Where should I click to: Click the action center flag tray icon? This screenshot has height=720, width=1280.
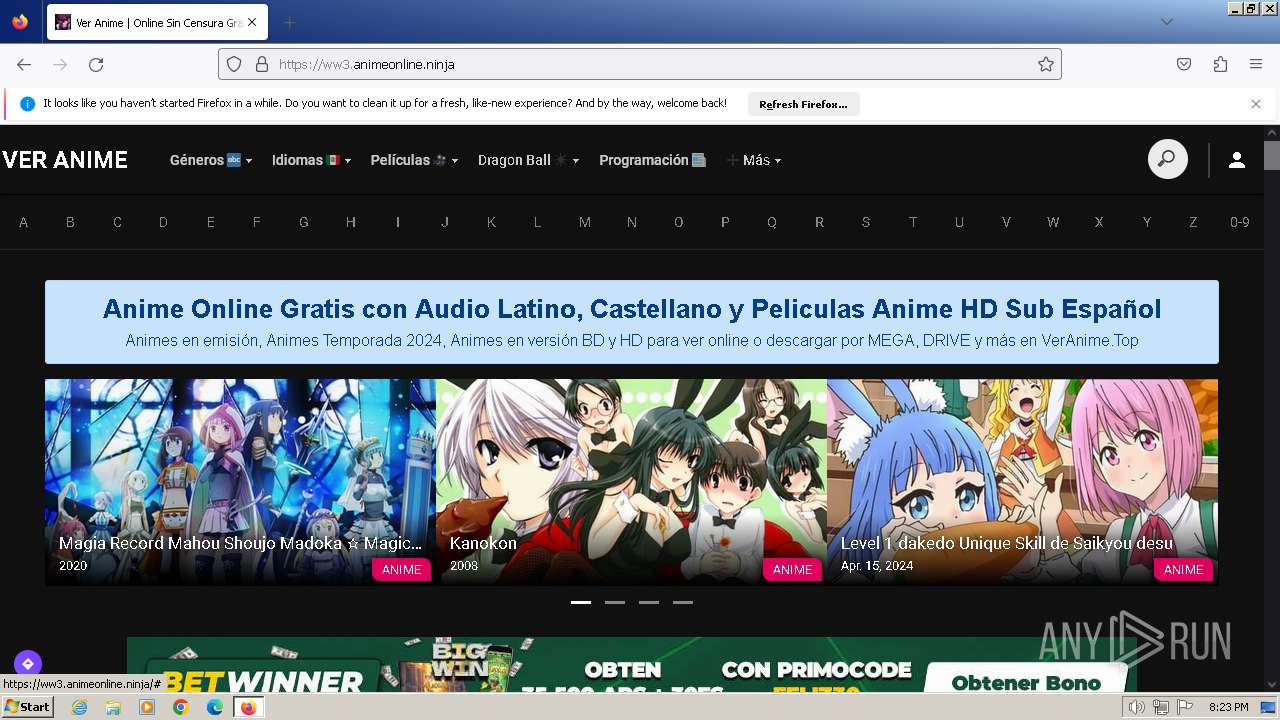1185,708
